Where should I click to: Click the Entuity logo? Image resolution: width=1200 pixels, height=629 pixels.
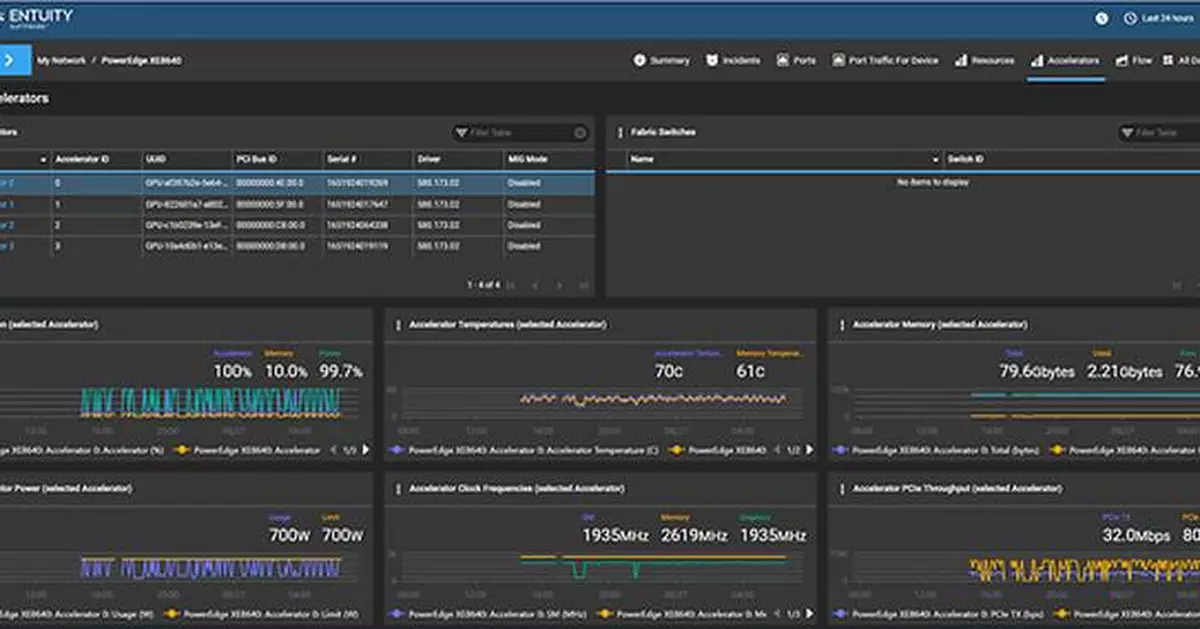click(x=37, y=18)
